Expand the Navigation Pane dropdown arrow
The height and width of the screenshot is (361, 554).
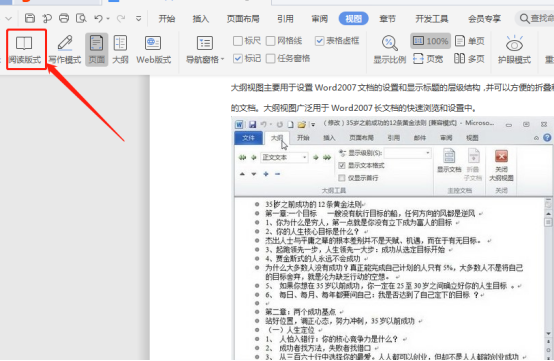coord(223,59)
